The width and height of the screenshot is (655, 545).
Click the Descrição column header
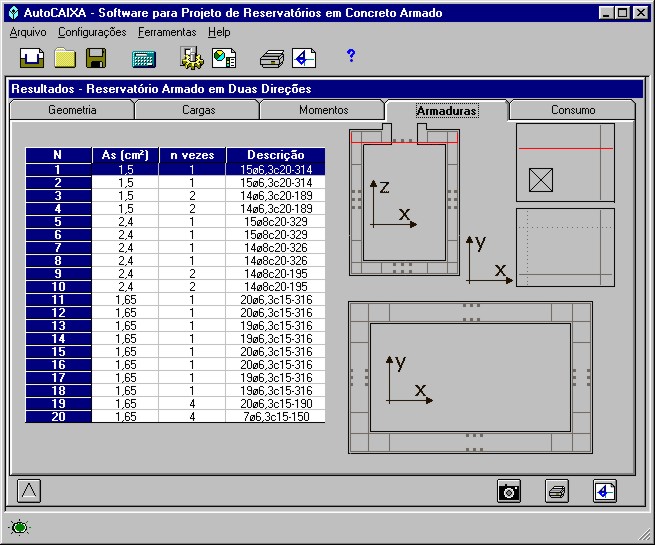pyautogui.click(x=276, y=155)
